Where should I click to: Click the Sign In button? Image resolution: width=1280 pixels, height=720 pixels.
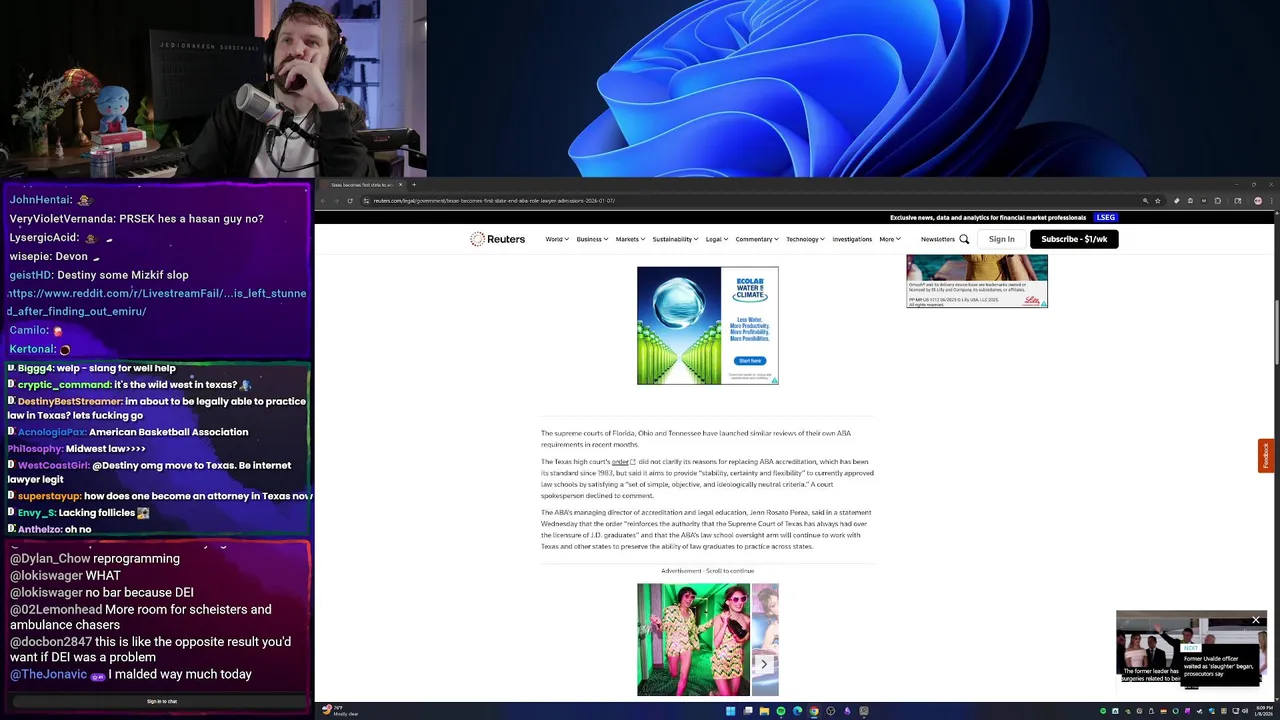tap(1001, 239)
